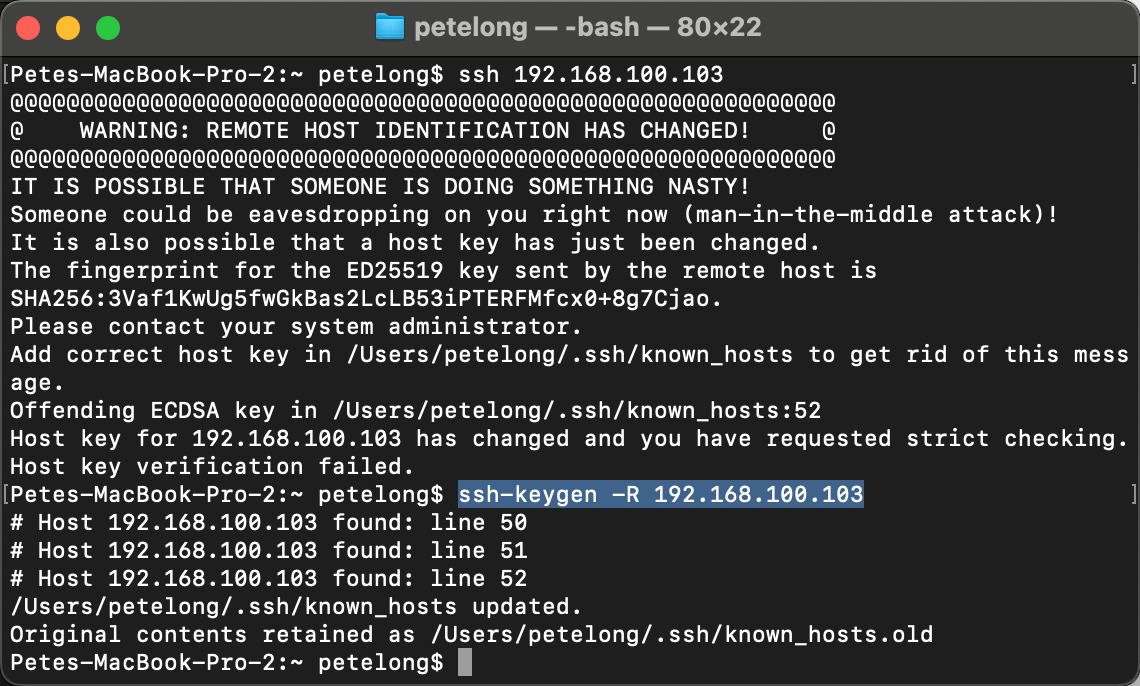Click the highlighted ssh-keygen -R command
Screen dimensions: 1140x686
[x=660, y=494]
